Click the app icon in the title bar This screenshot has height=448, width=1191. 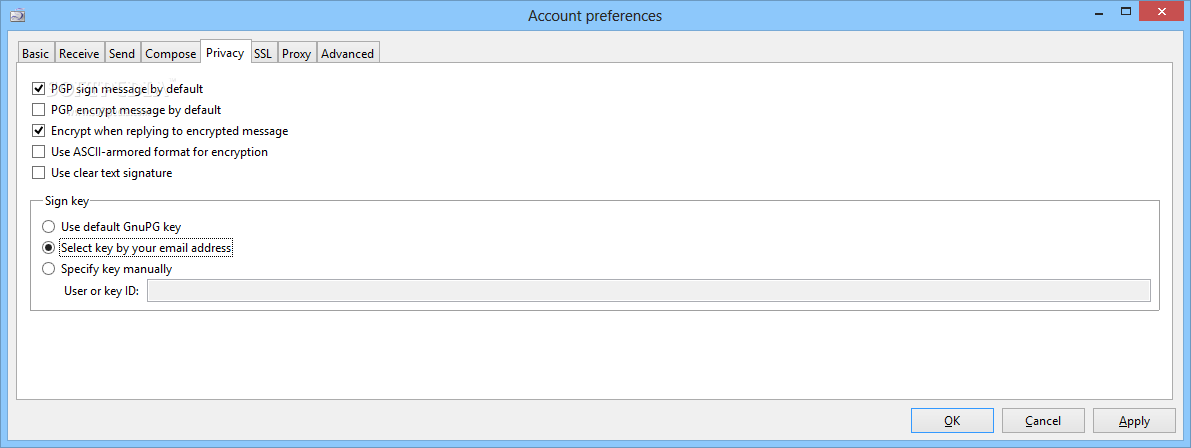pyautogui.click(x=17, y=15)
